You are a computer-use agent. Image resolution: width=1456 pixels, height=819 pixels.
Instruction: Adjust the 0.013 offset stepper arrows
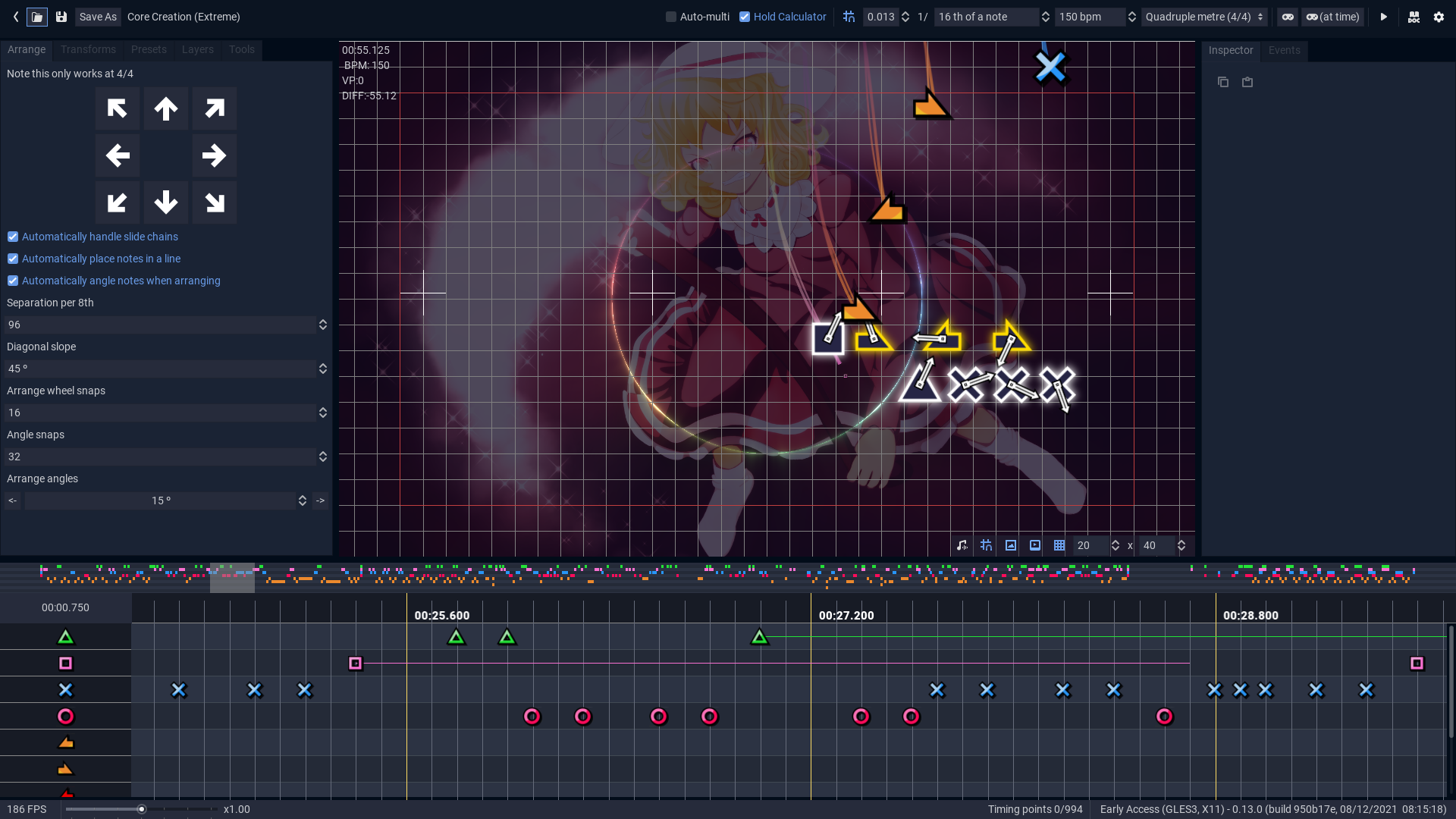tap(905, 17)
